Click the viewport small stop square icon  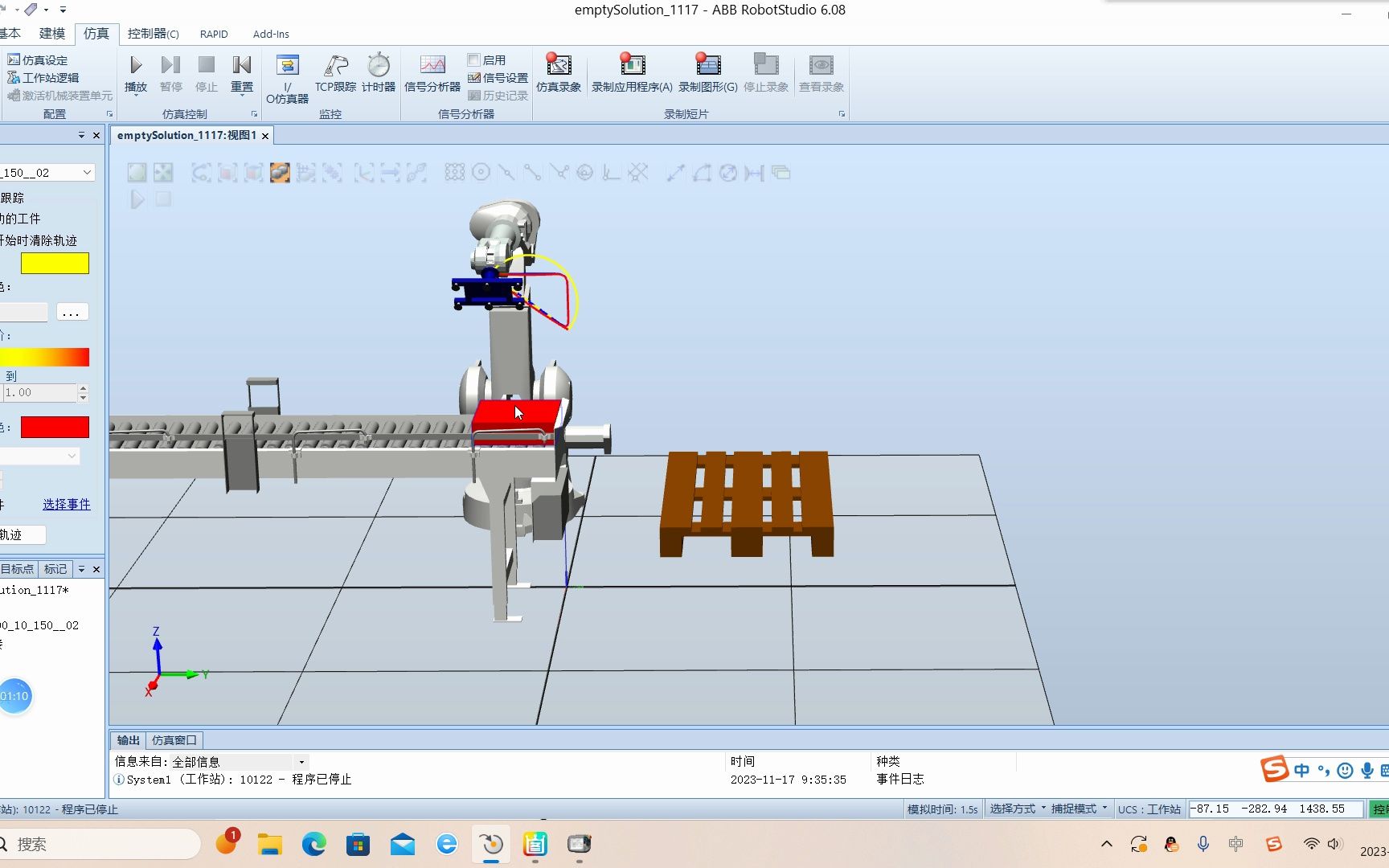(163, 199)
